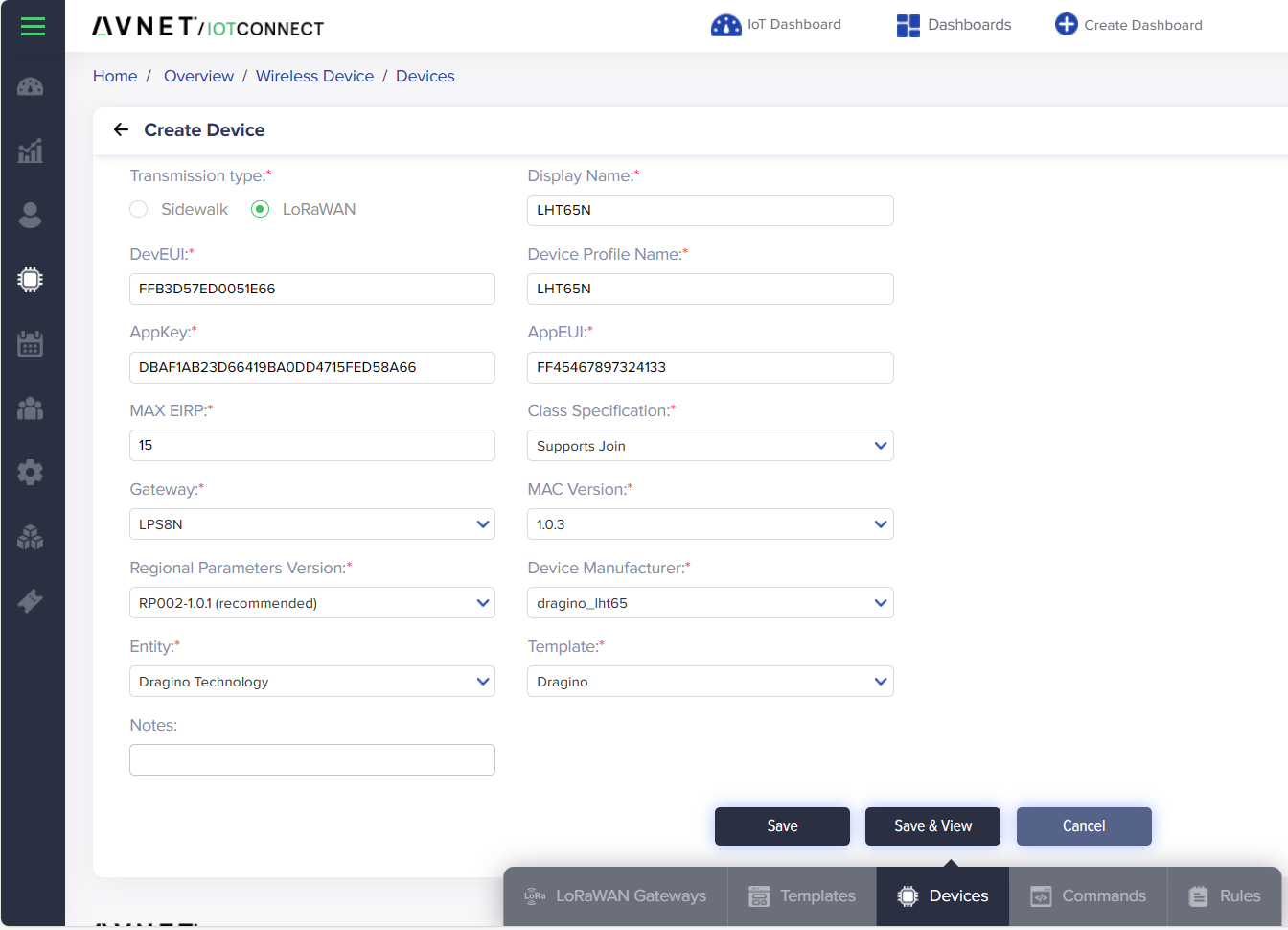
Task: Open the device chip sidebar icon
Action: click(x=31, y=279)
